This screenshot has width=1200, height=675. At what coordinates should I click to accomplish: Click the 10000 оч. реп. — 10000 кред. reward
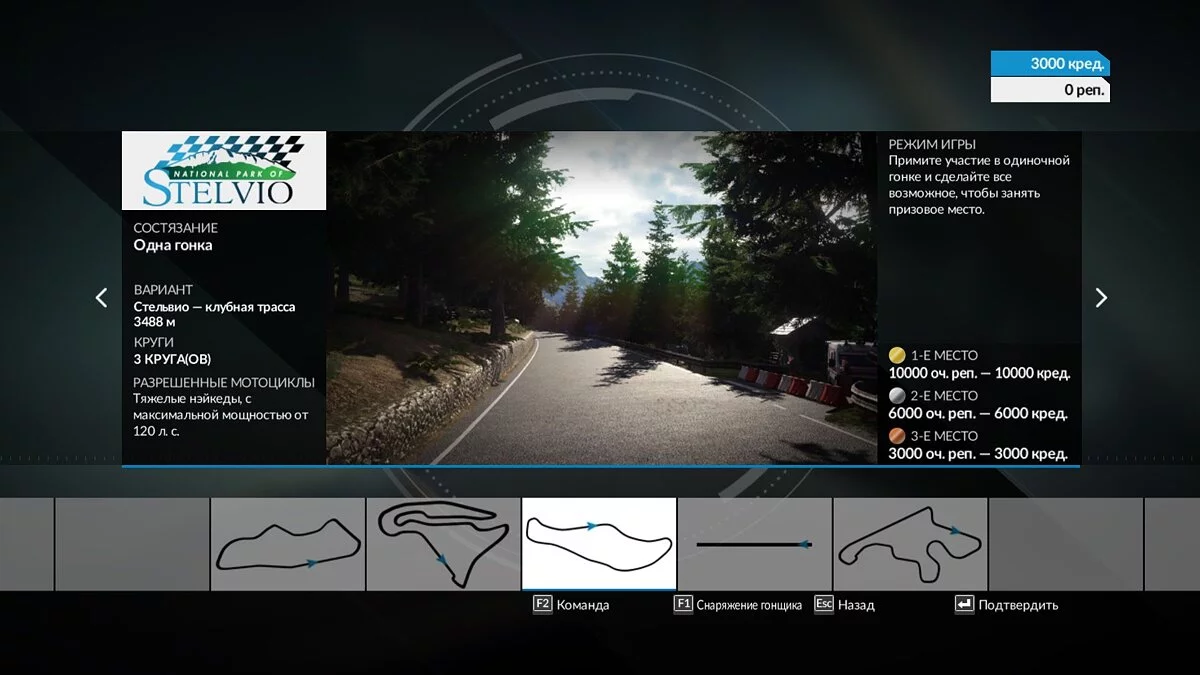979,373
